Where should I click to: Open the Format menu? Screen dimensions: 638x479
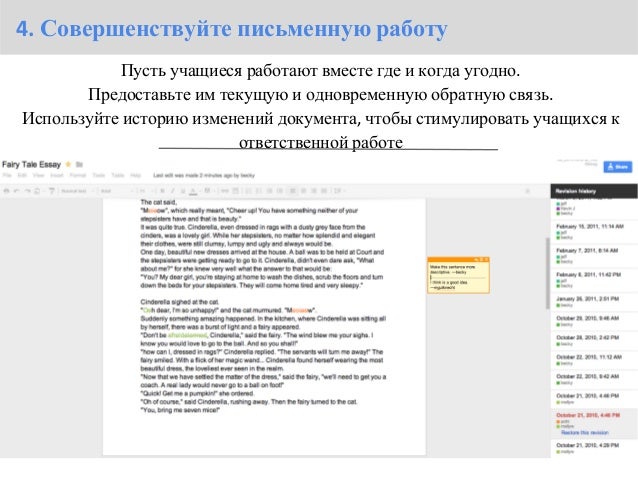77,175
